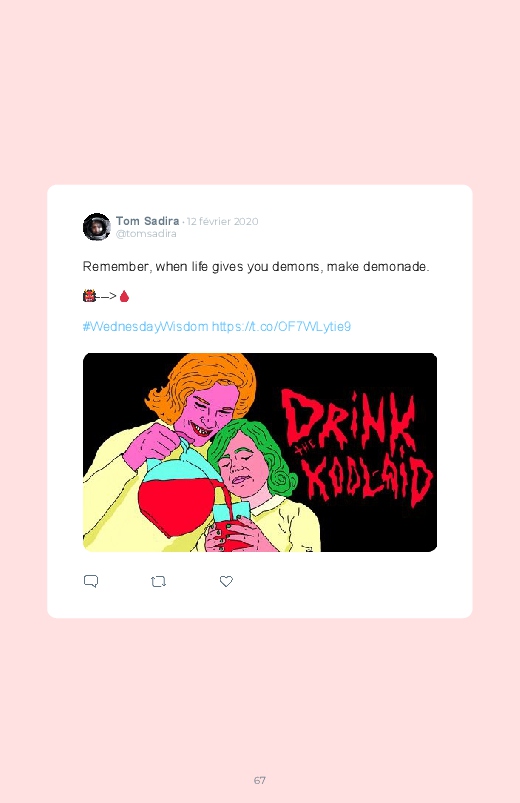Click the arrow between the two emojis
The image size is (520, 803).
click(x=107, y=296)
